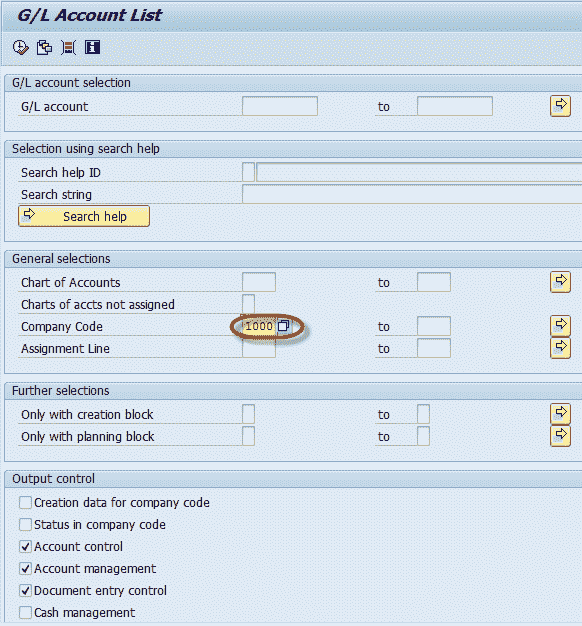Open multiple selection for creation block
Screen dimensions: 582x626
[560, 414]
